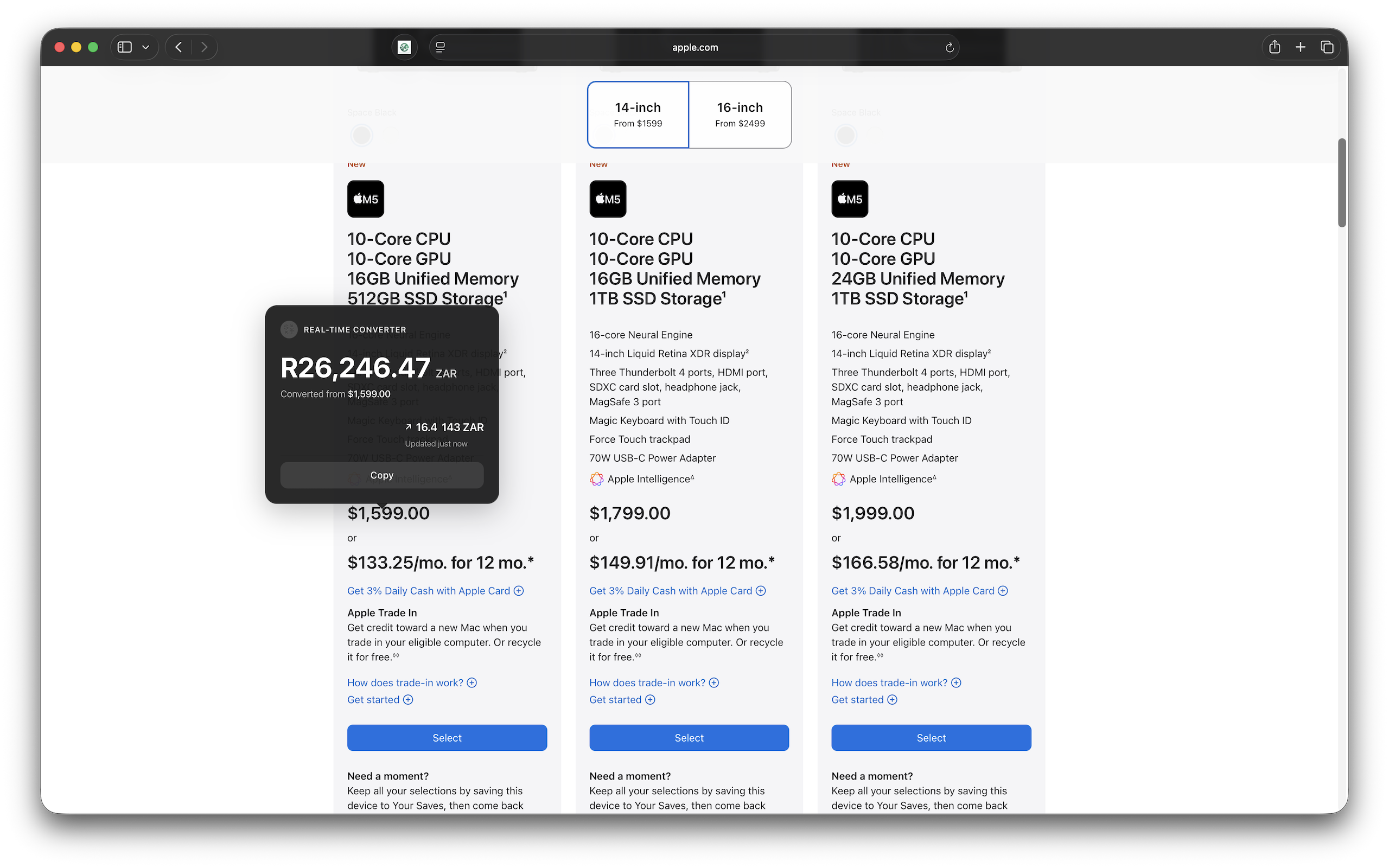Reload the page with refresh icon
Image resolution: width=1389 pixels, height=868 pixels.
click(x=950, y=48)
